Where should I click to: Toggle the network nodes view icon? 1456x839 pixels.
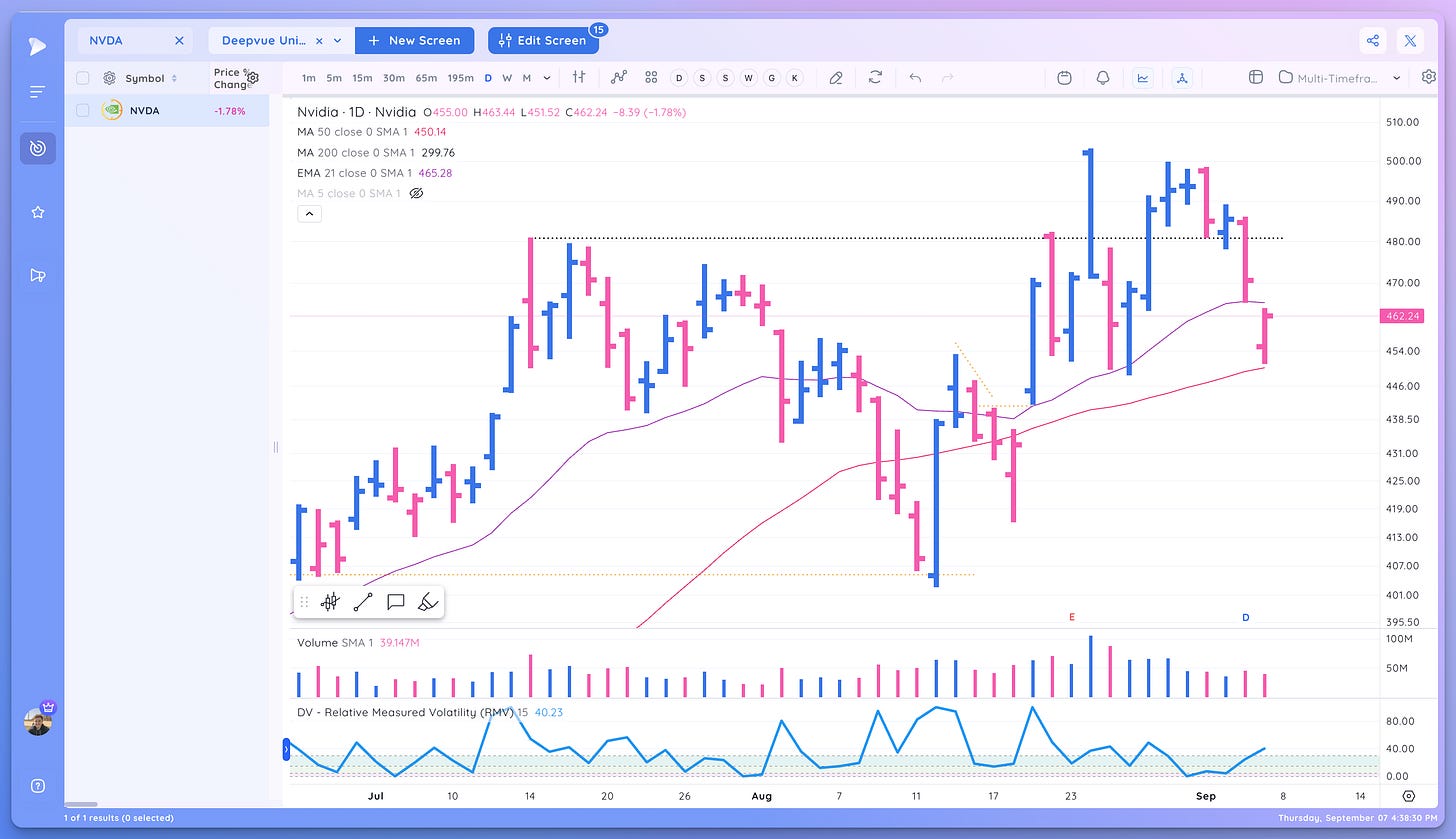[x=1182, y=77]
